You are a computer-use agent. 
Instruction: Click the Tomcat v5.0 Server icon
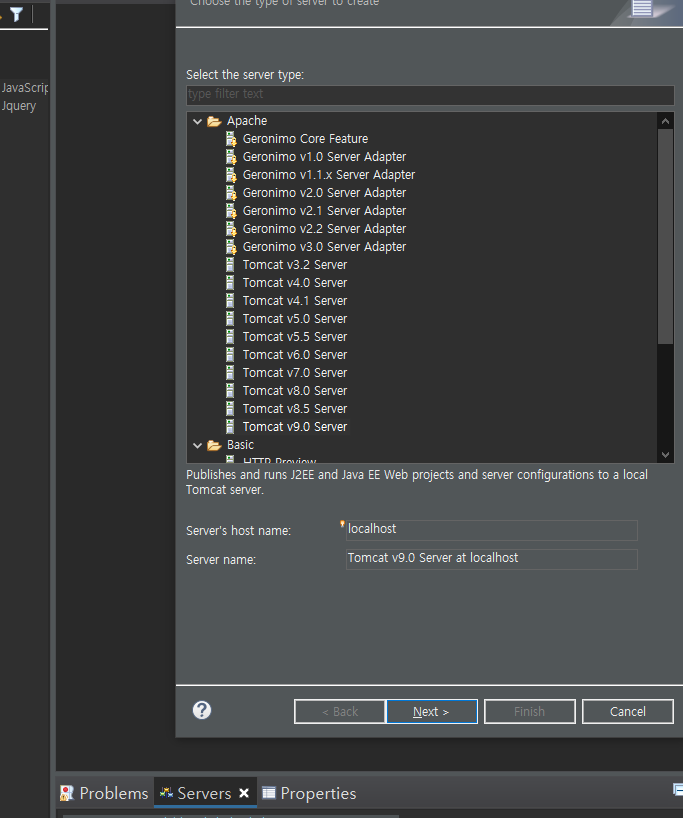click(230, 319)
